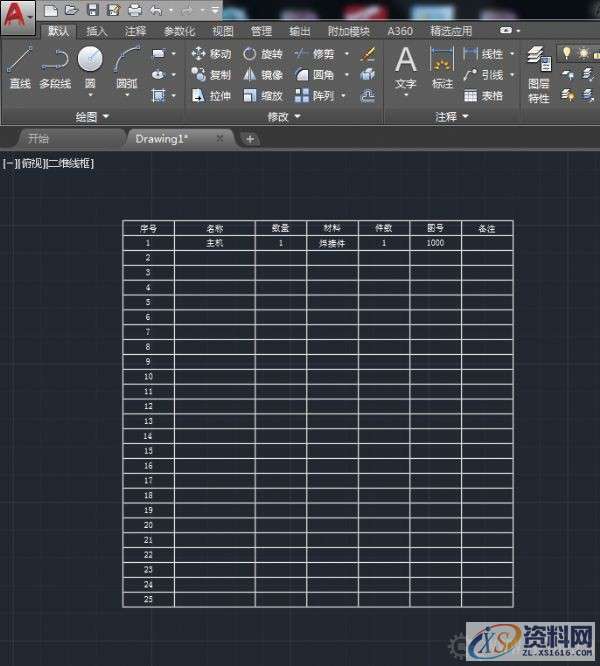Select the 复制 (Copy) tool
Screen dimensions: 600x666
211,75
